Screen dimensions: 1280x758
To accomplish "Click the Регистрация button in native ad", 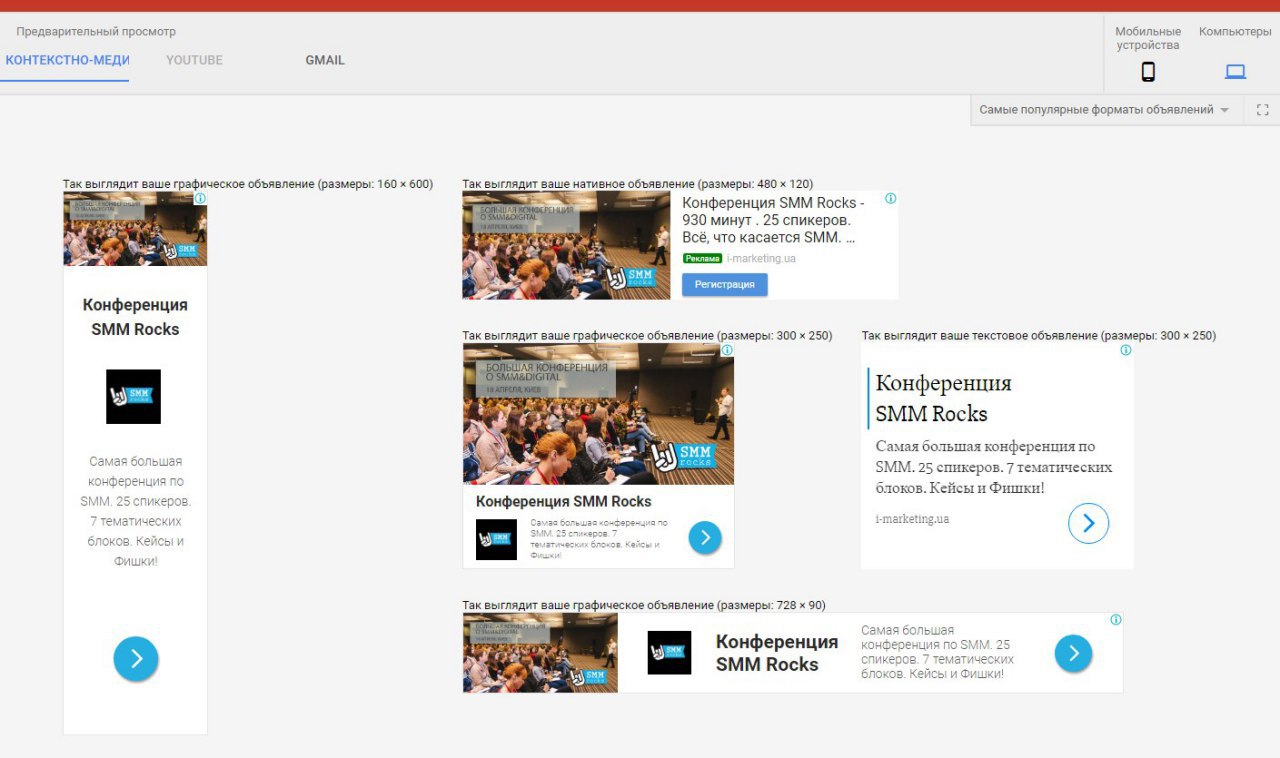I will 725,284.
